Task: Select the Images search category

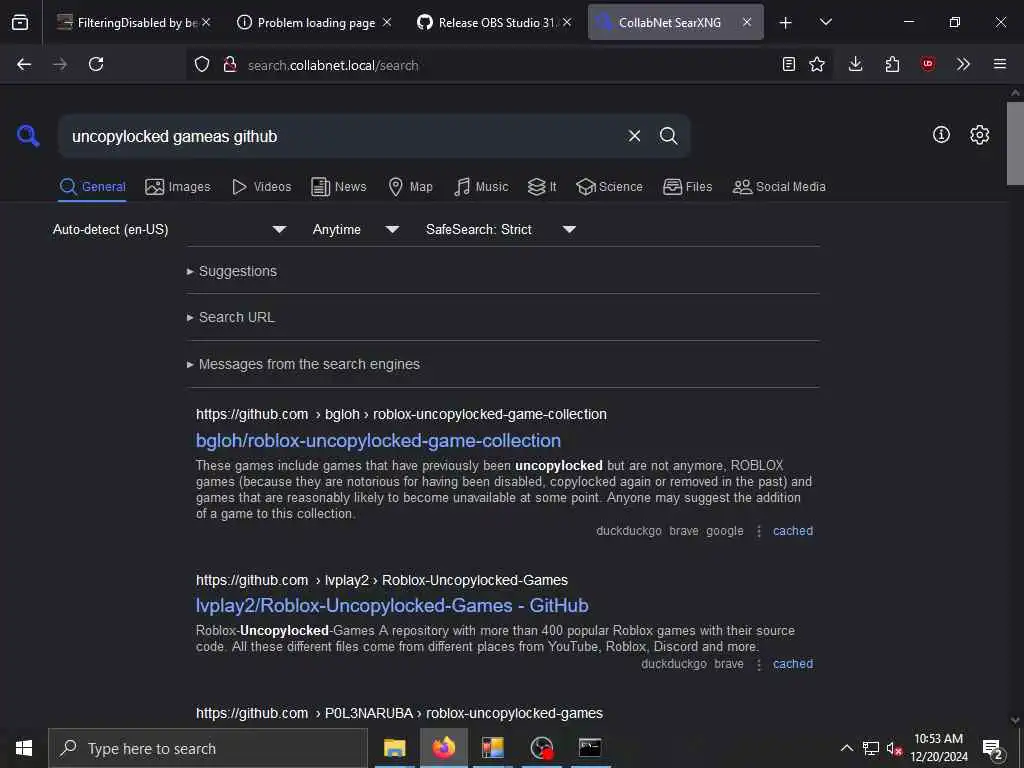Action: 178,187
